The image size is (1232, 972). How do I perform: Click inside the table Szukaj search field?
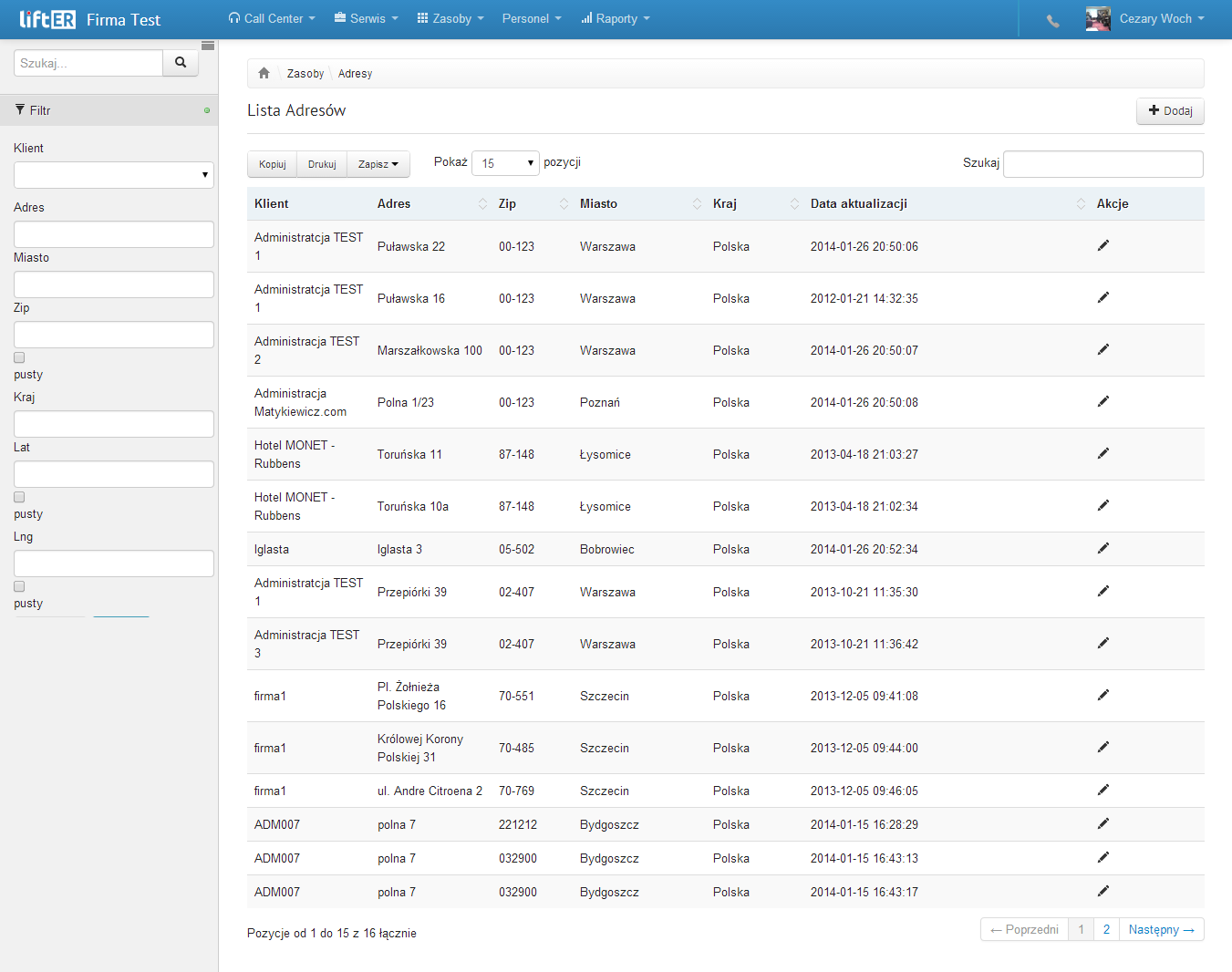pyautogui.click(x=1103, y=164)
